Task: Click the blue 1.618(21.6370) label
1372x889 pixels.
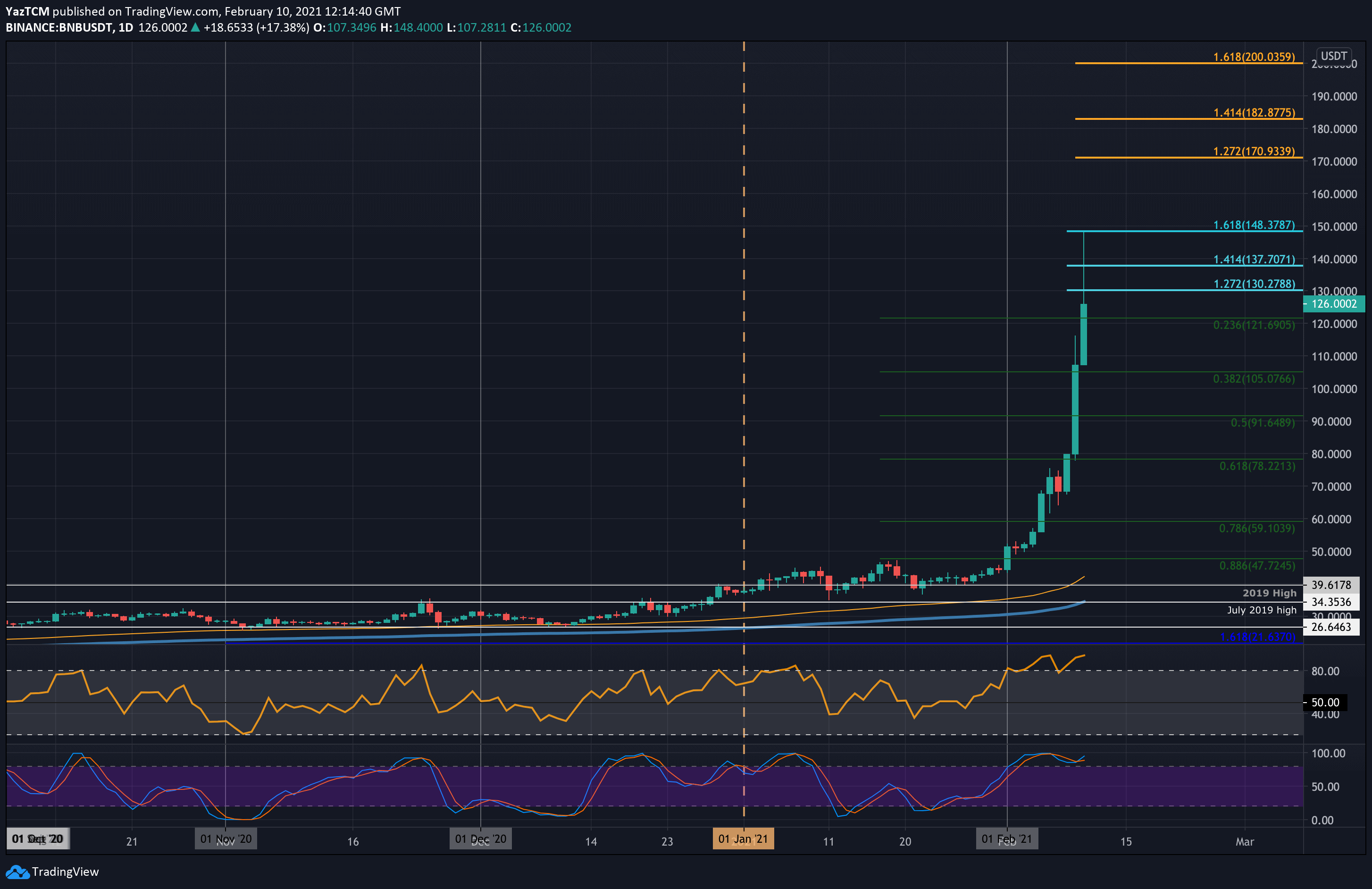Action: click(x=1257, y=637)
